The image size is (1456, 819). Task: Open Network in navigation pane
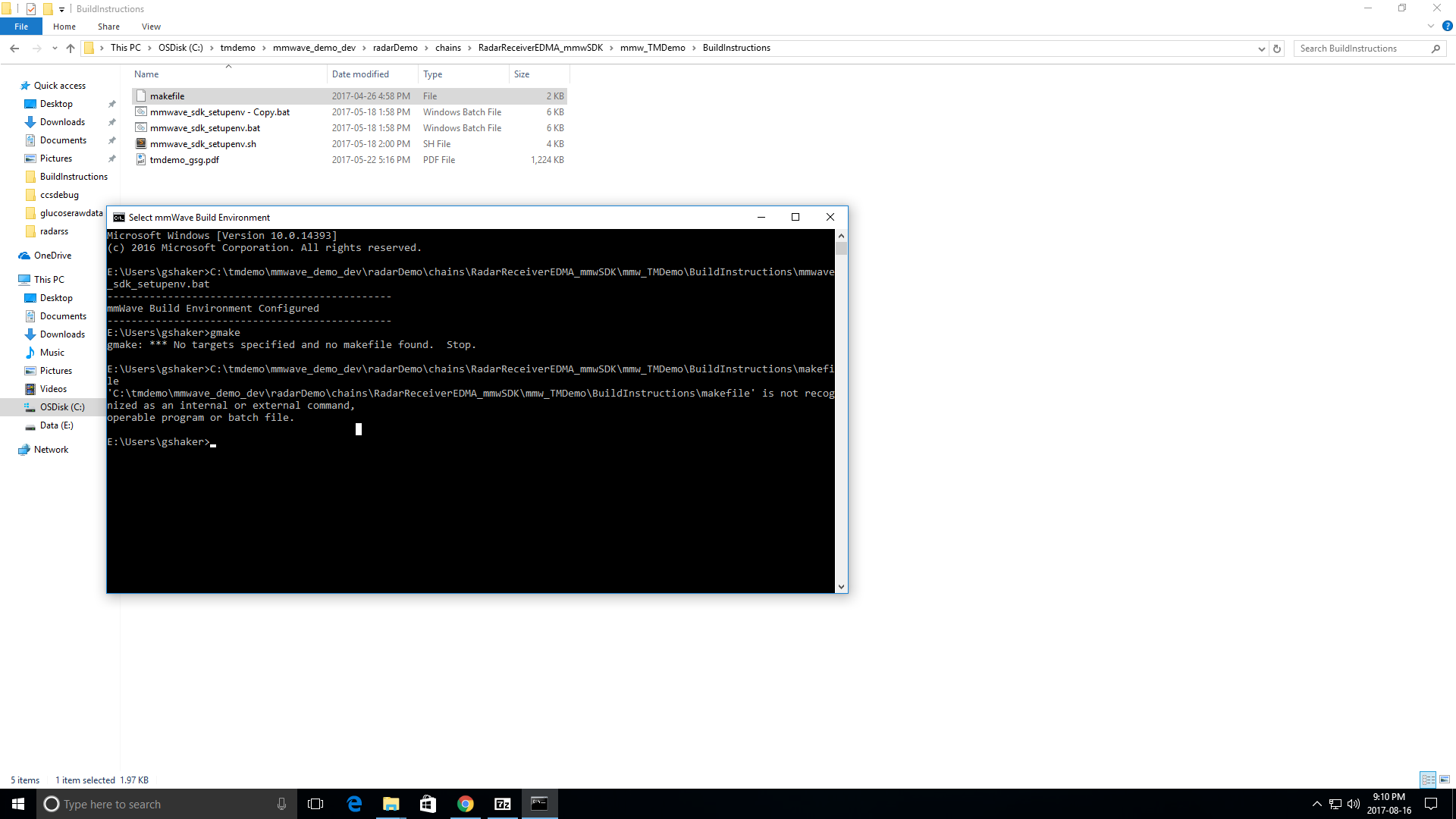coord(51,450)
